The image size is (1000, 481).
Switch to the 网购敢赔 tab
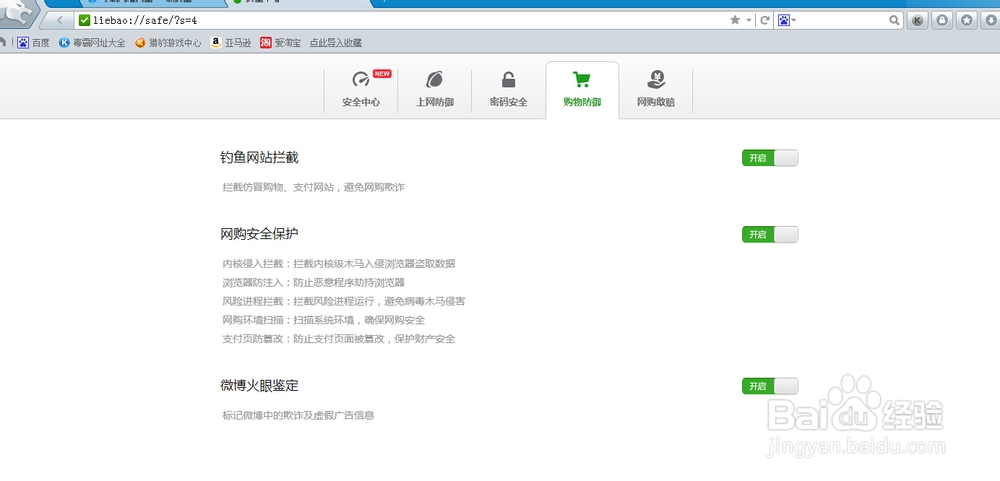(x=656, y=90)
